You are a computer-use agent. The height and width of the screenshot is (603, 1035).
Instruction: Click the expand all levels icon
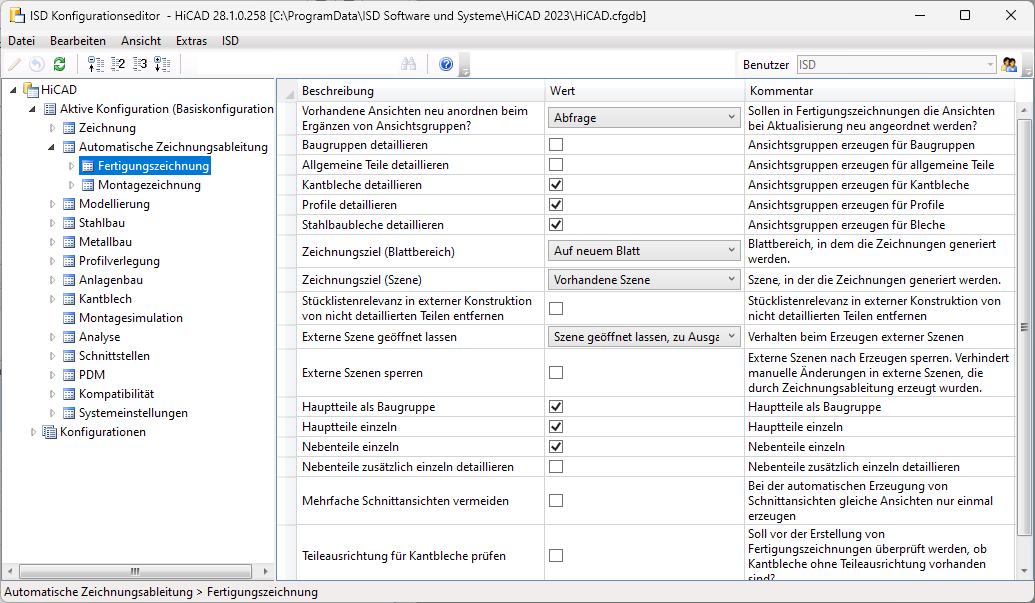(162, 64)
